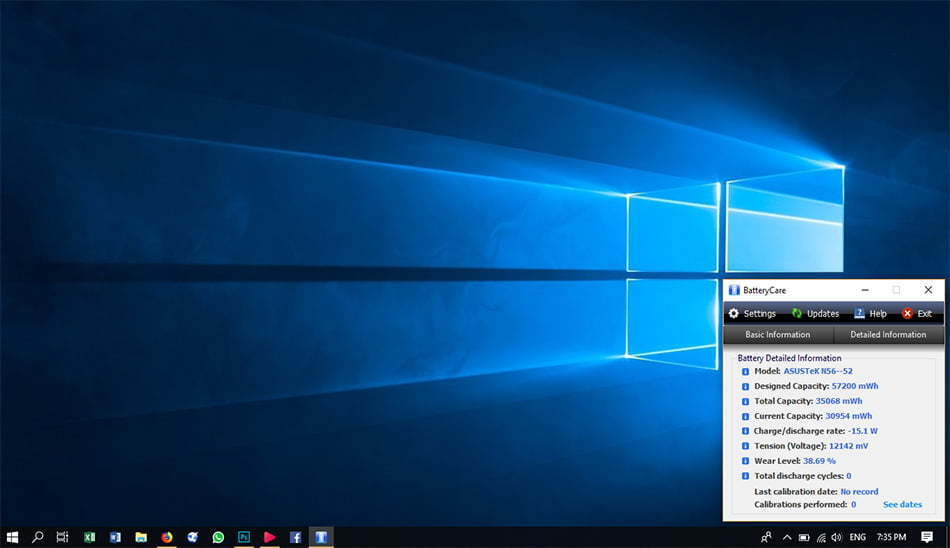950x548 pixels.
Task: Click the info icon beside Charge/discharge rate
Action: (745, 432)
